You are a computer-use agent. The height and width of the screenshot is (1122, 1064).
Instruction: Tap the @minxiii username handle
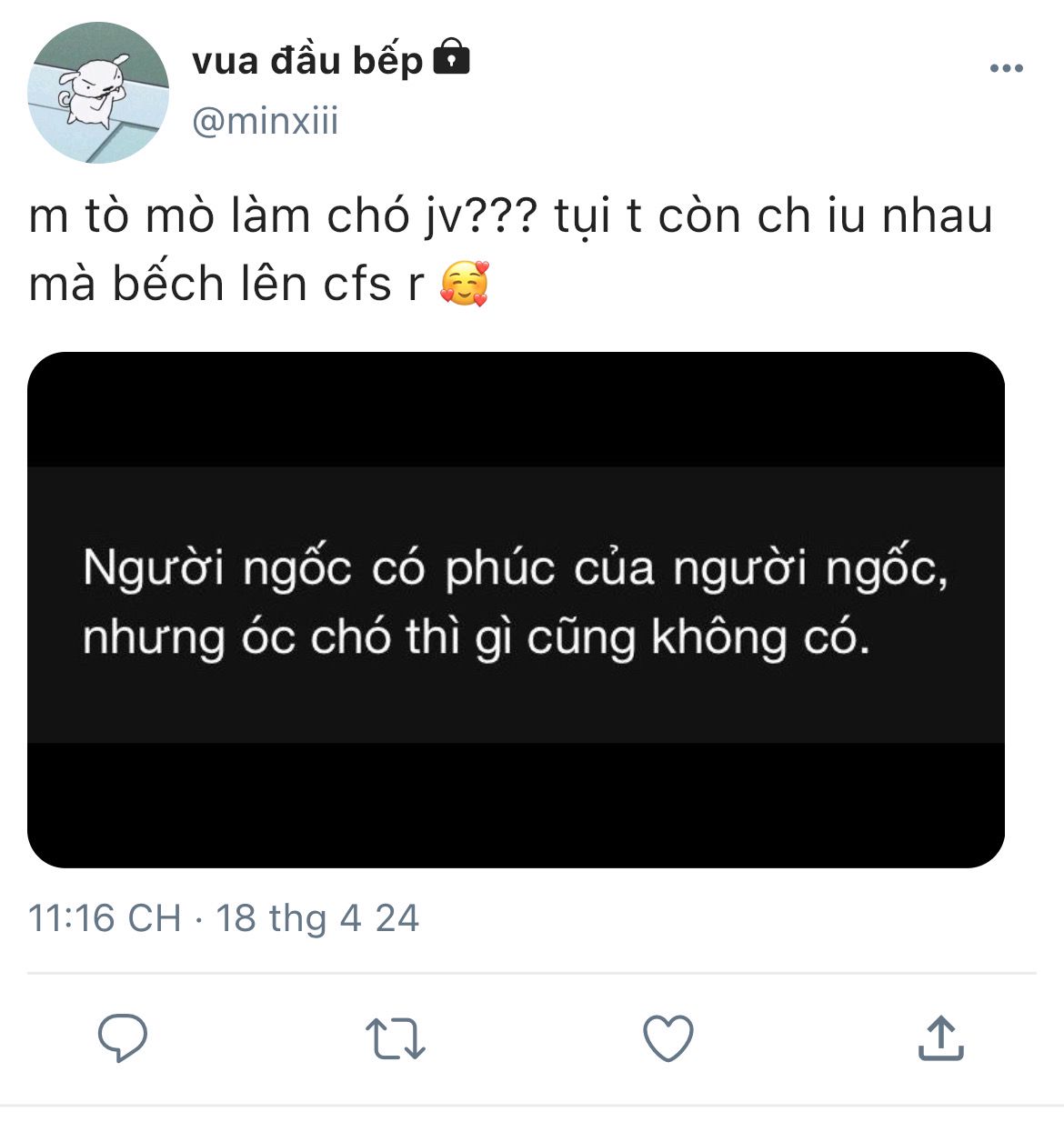pos(265,120)
